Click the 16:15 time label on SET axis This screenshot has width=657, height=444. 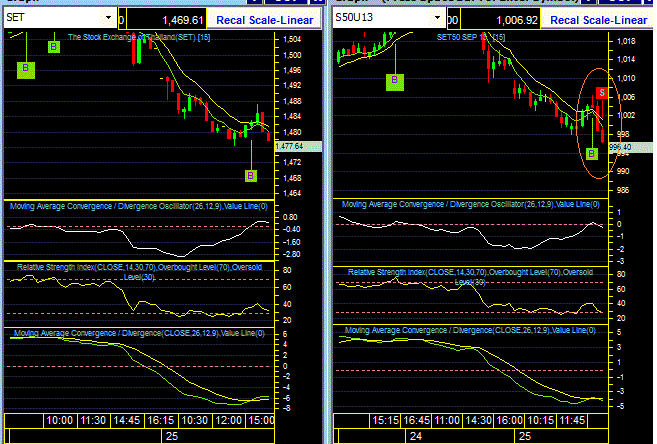point(161,420)
